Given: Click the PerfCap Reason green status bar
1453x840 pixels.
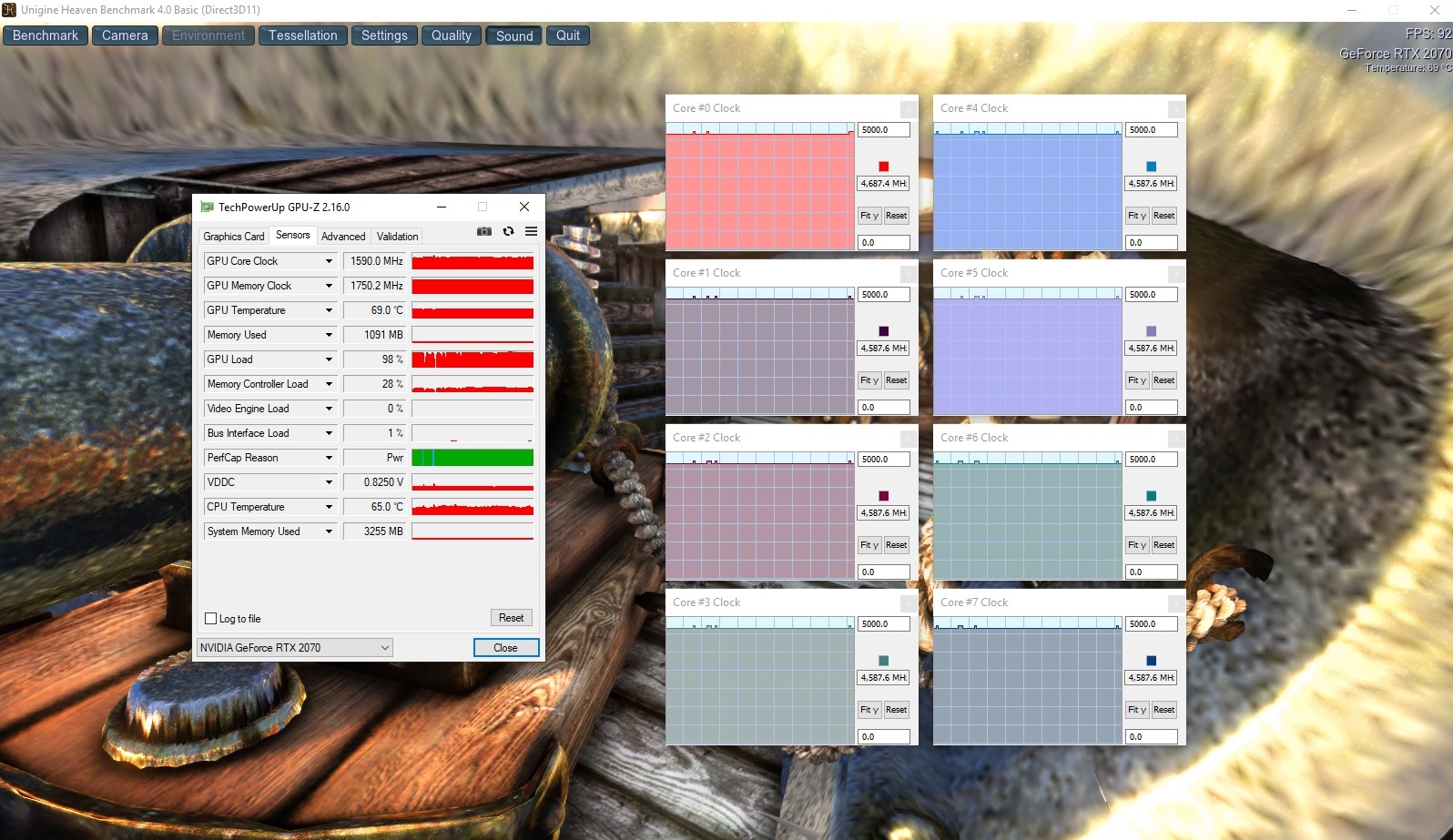Looking at the screenshot, I should (472, 458).
